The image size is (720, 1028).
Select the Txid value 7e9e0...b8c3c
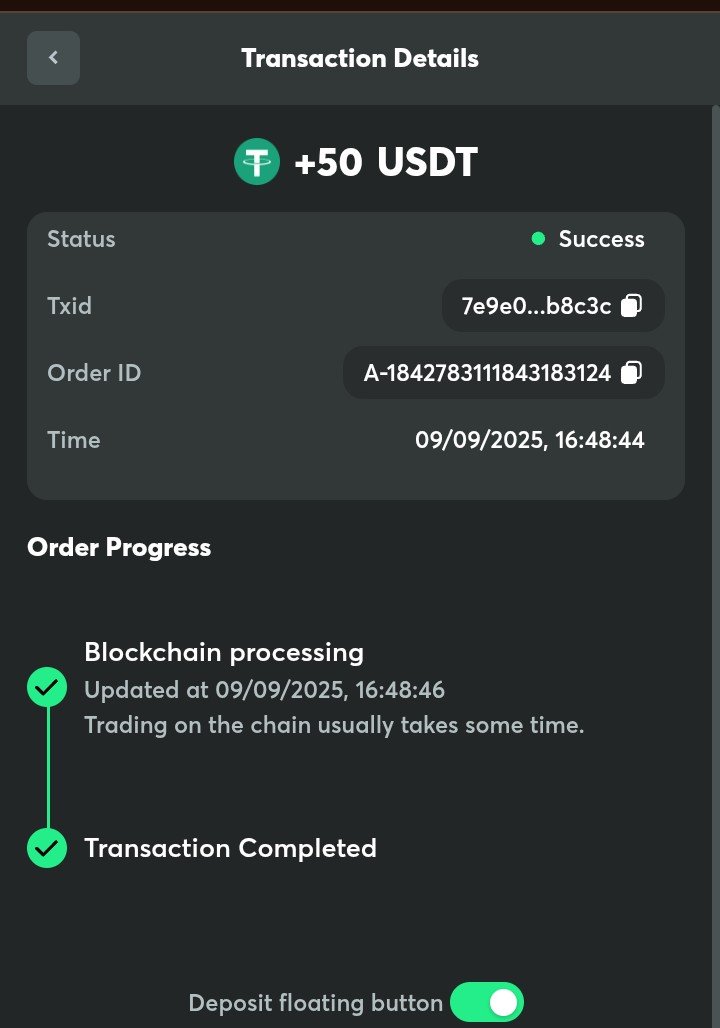[536, 306]
